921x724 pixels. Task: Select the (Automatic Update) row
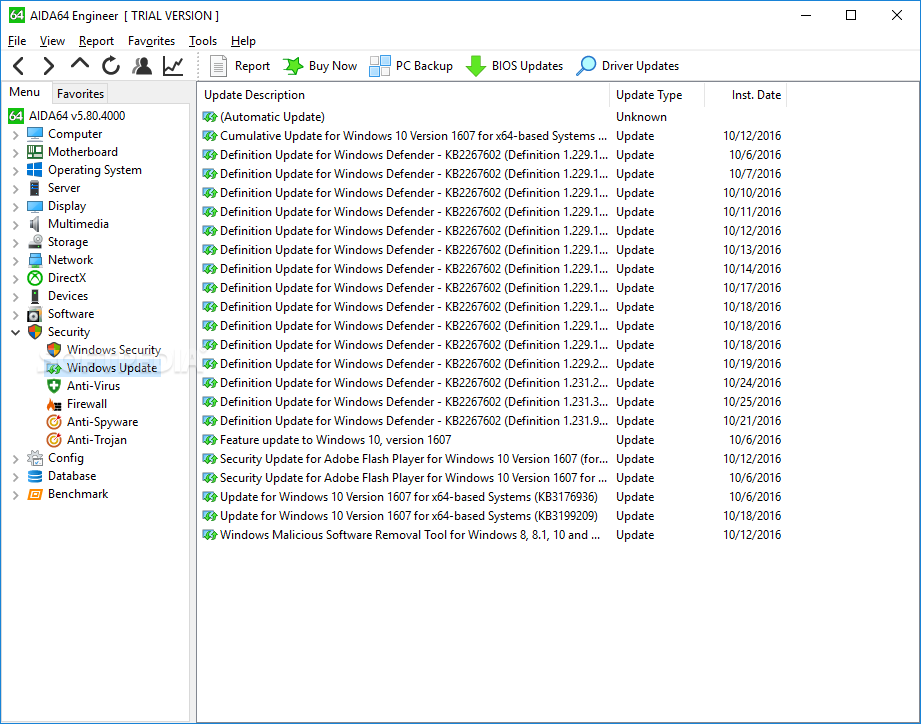[x=493, y=117]
